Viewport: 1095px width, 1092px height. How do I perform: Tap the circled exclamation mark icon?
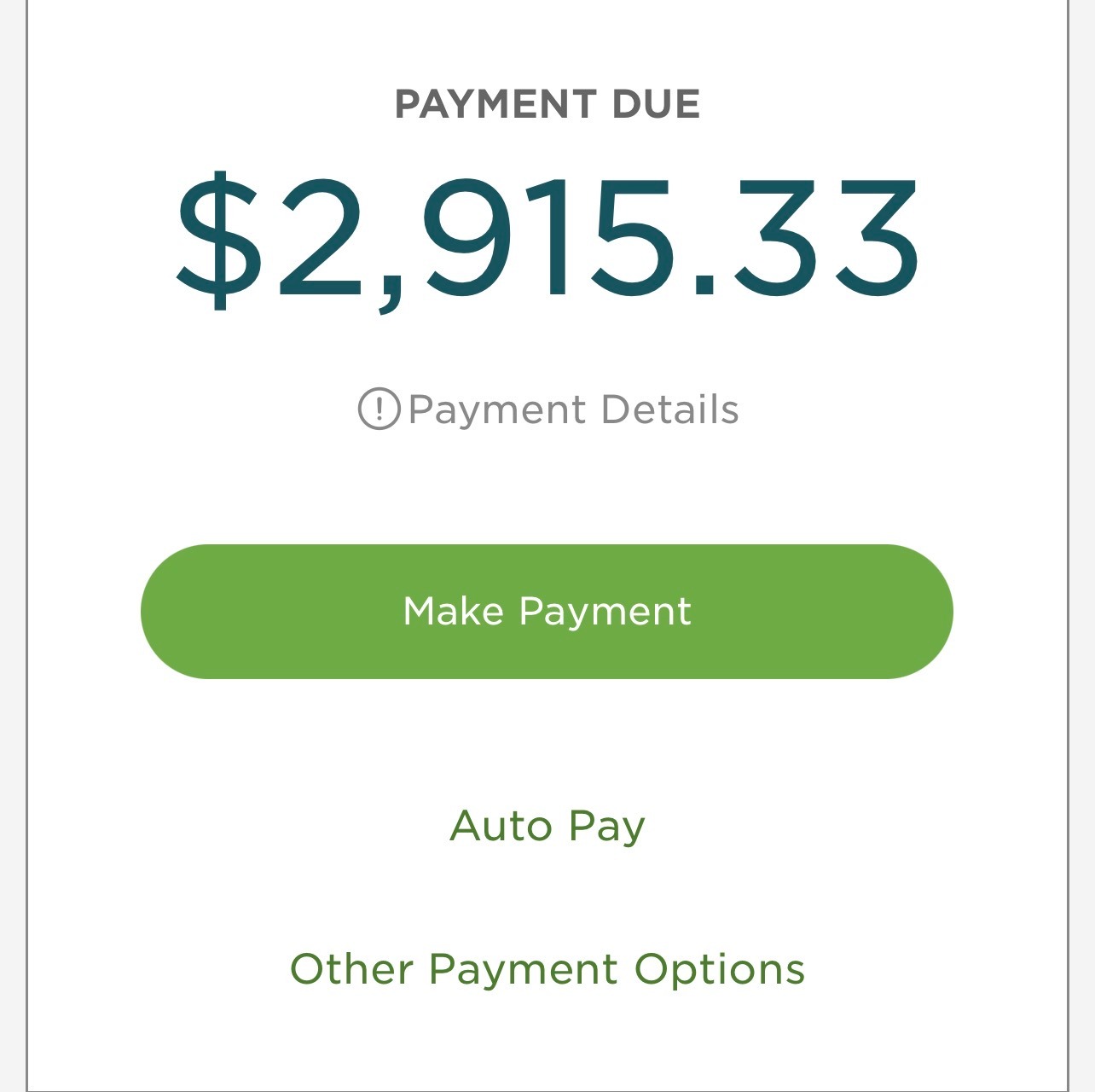[x=379, y=409]
